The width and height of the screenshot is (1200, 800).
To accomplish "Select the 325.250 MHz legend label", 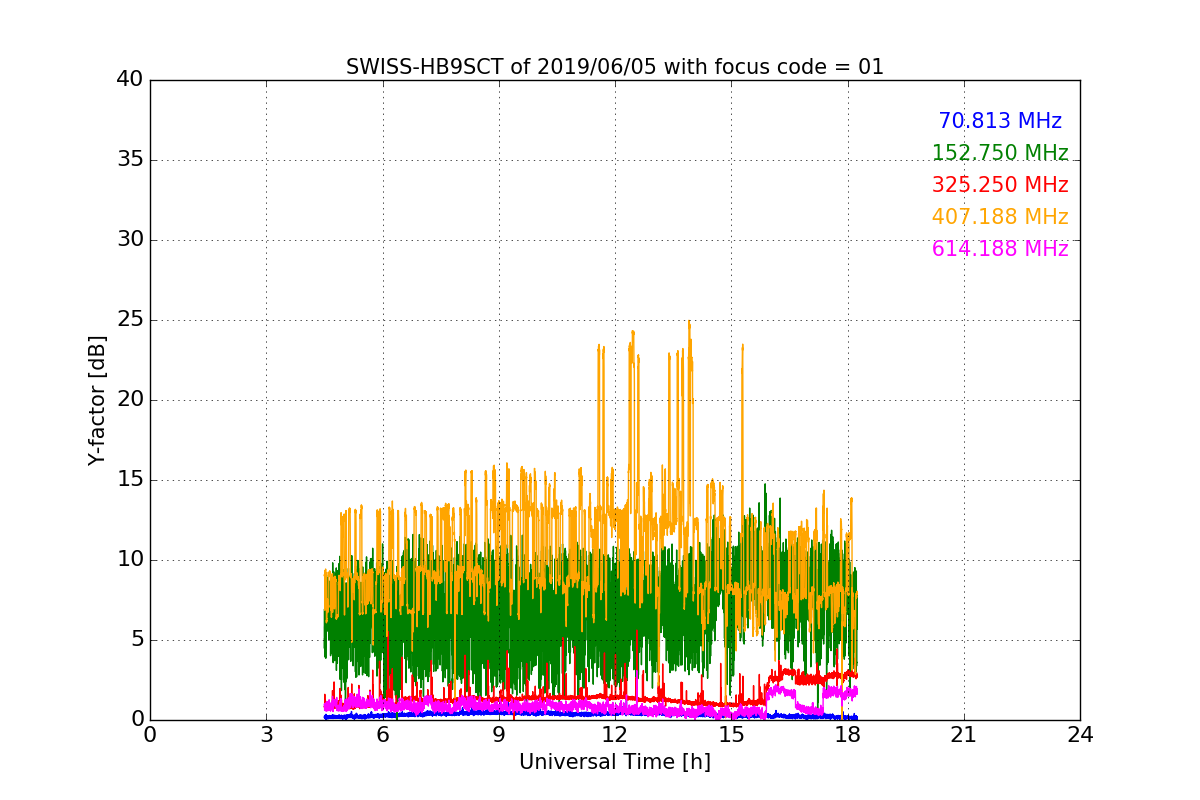I will tap(1000, 185).
